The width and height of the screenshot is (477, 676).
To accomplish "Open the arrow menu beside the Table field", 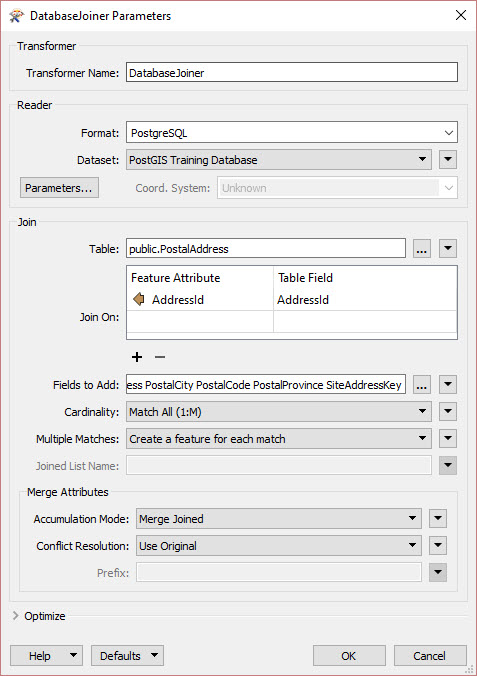I will (448, 249).
